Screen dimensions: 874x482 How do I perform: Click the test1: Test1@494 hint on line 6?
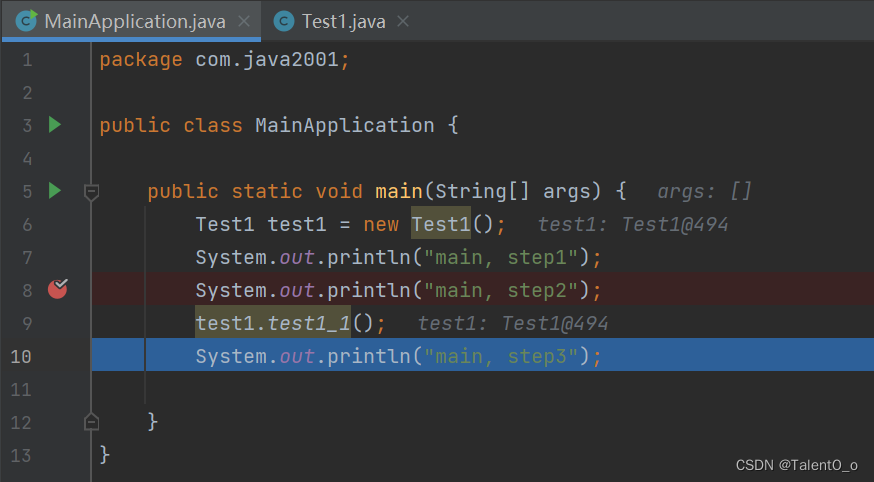(x=633, y=224)
